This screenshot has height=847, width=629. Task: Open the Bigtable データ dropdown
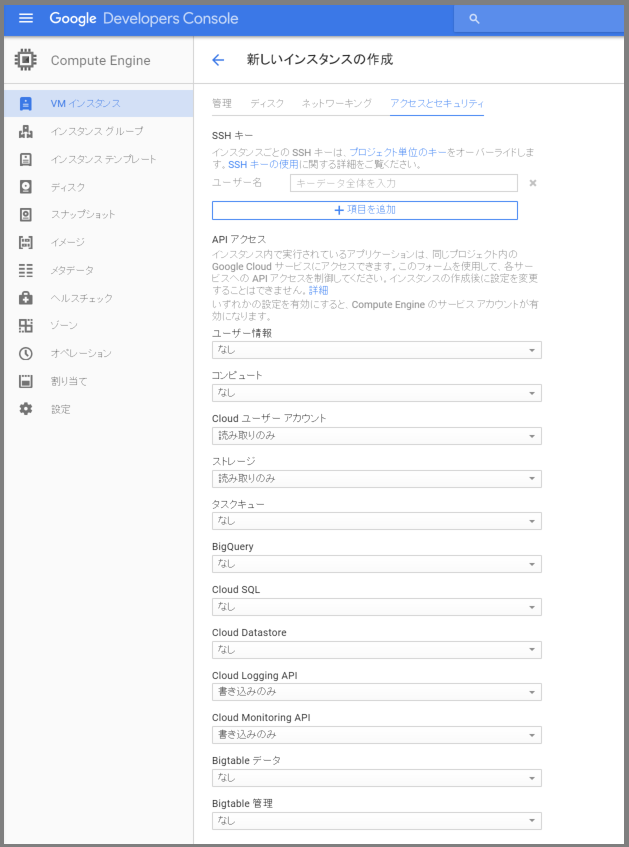(377, 778)
